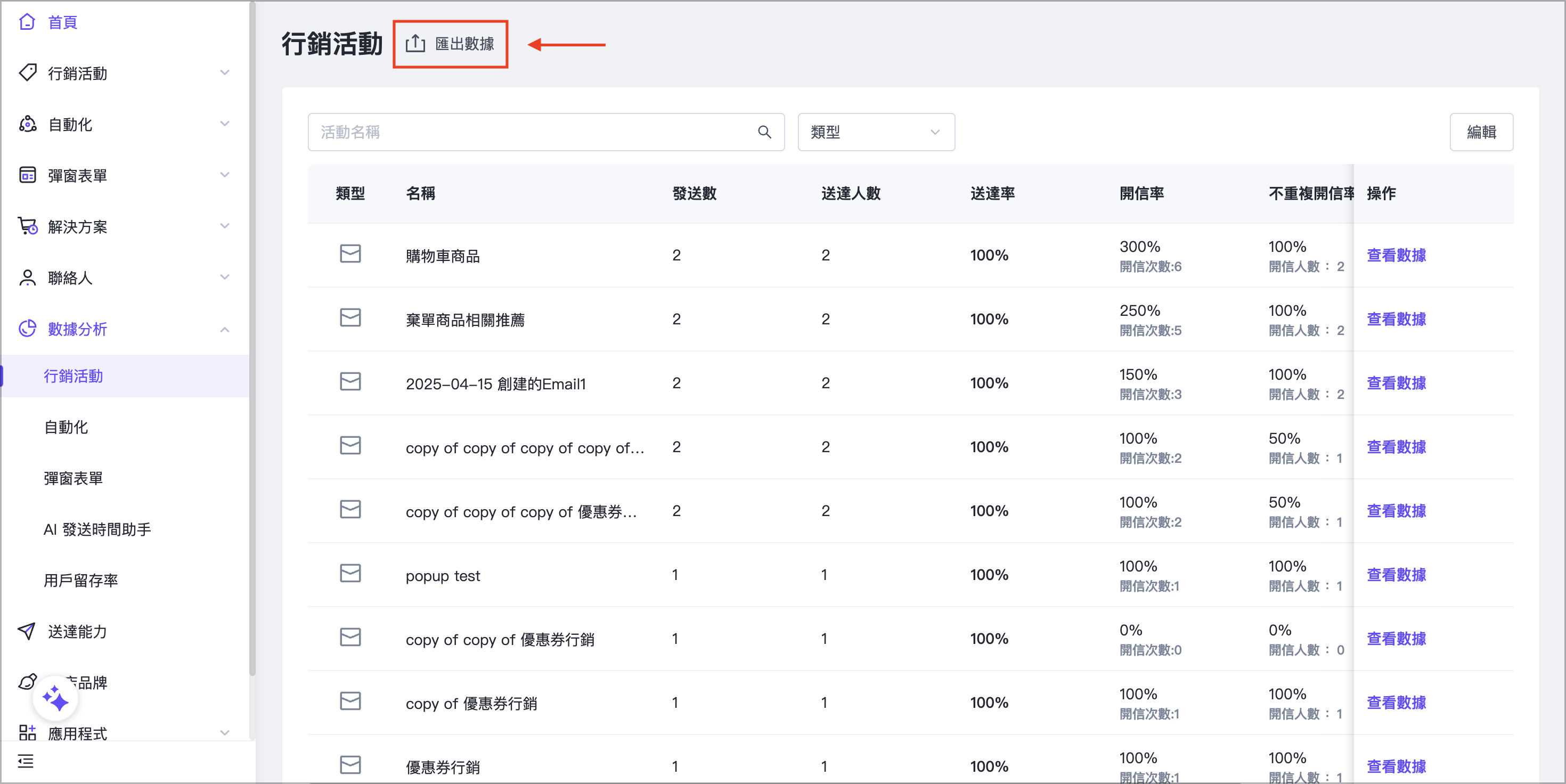Click the 聯絡人 person icon
The width and height of the screenshot is (1566, 784).
click(x=27, y=277)
